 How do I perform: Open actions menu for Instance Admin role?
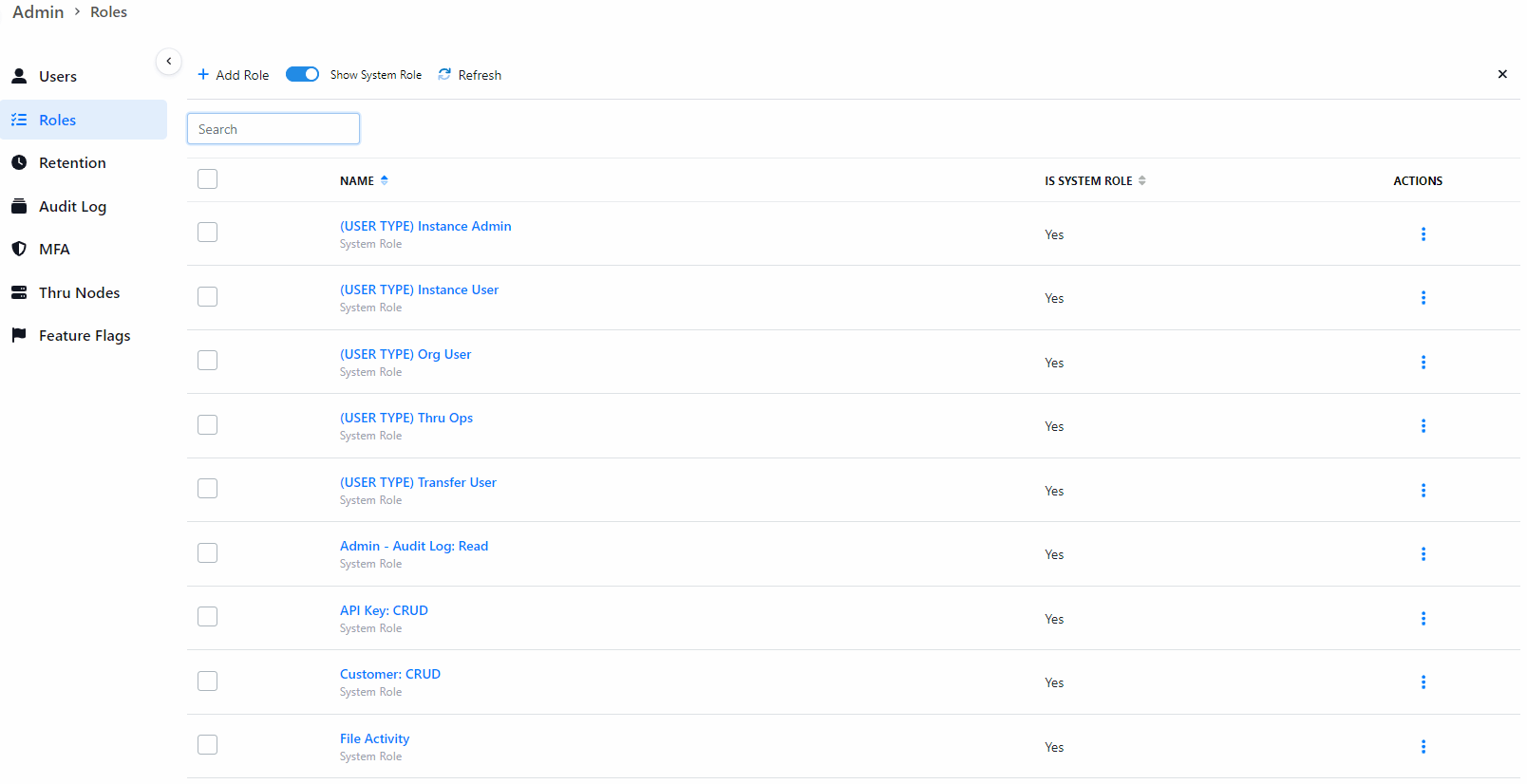[1423, 234]
